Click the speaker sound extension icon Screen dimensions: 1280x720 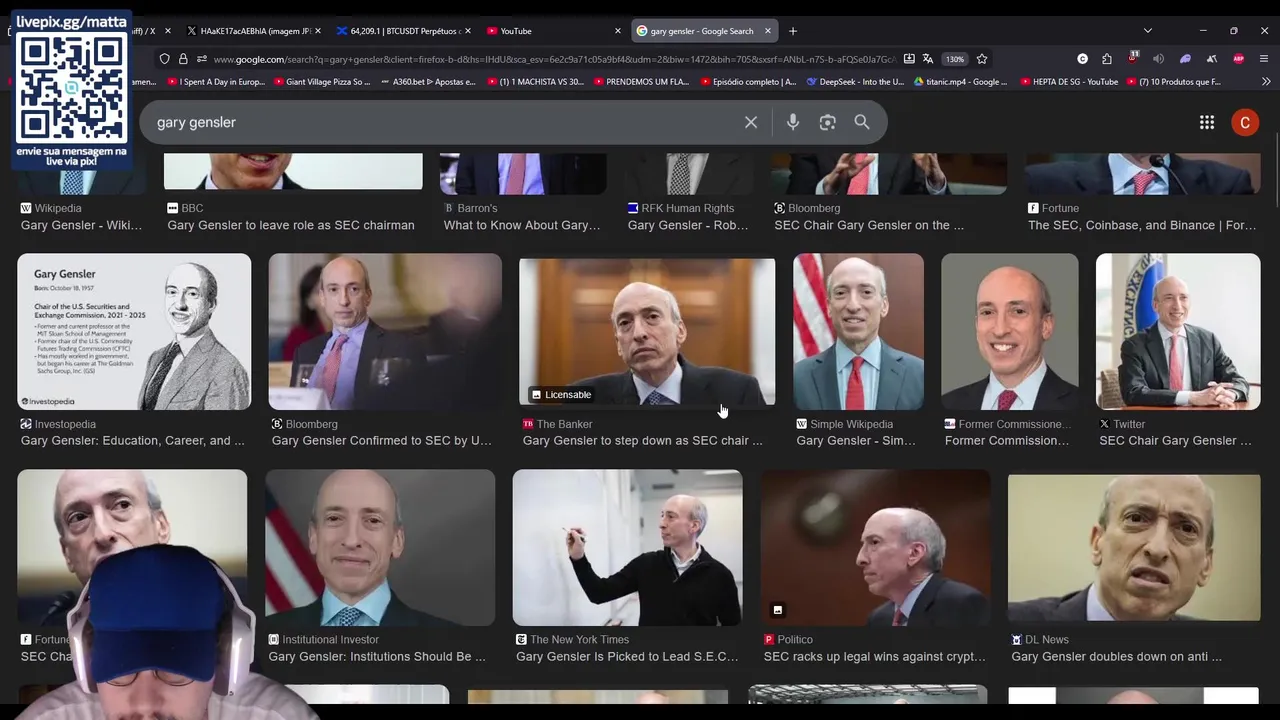[x=1158, y=59]
